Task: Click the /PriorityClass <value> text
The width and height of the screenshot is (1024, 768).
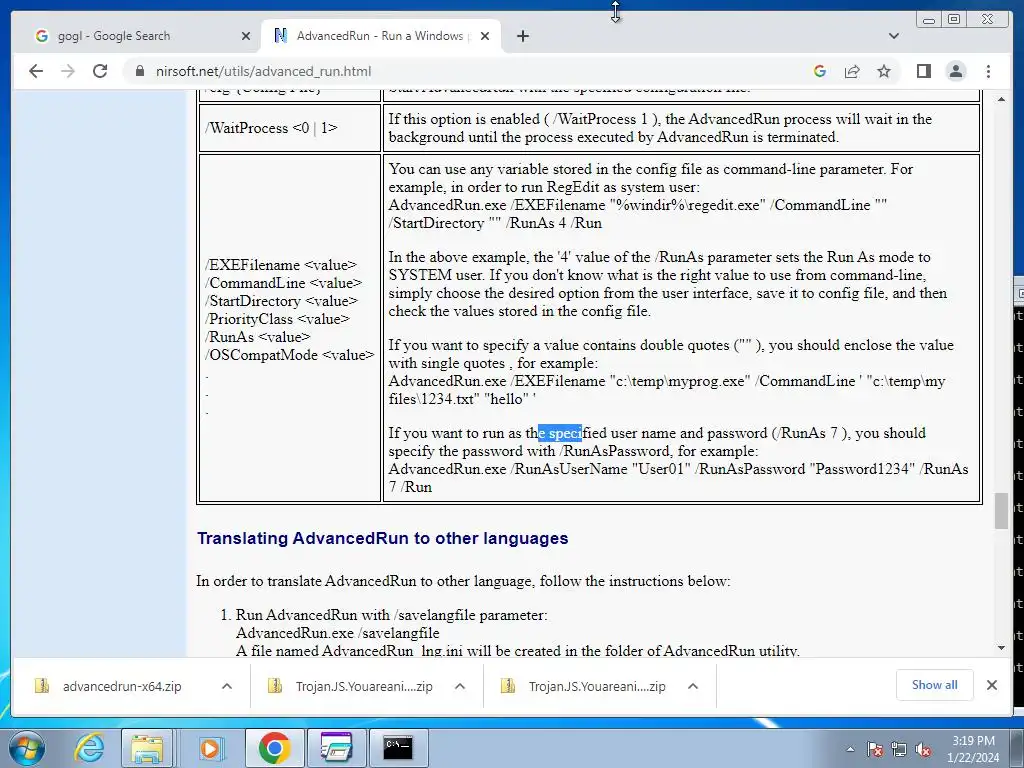Action: [278, 319]
